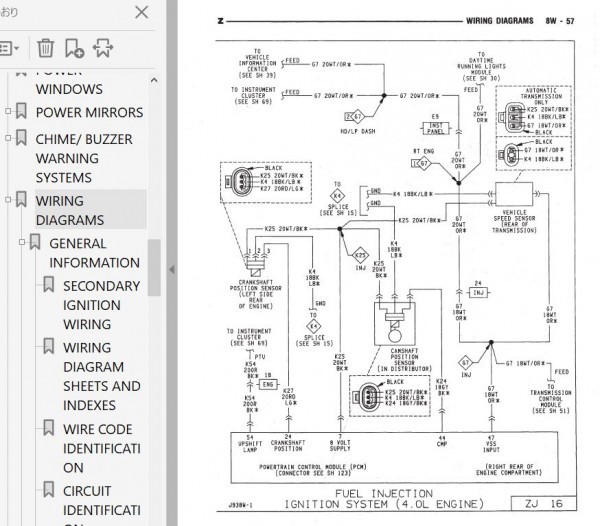Click the 'FUEL INJECTION' diagram title

tap(384, 493)
